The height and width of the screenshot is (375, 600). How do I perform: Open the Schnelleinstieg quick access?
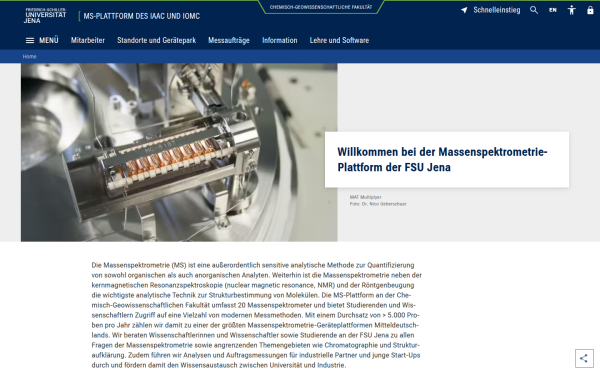click(496, 10)
